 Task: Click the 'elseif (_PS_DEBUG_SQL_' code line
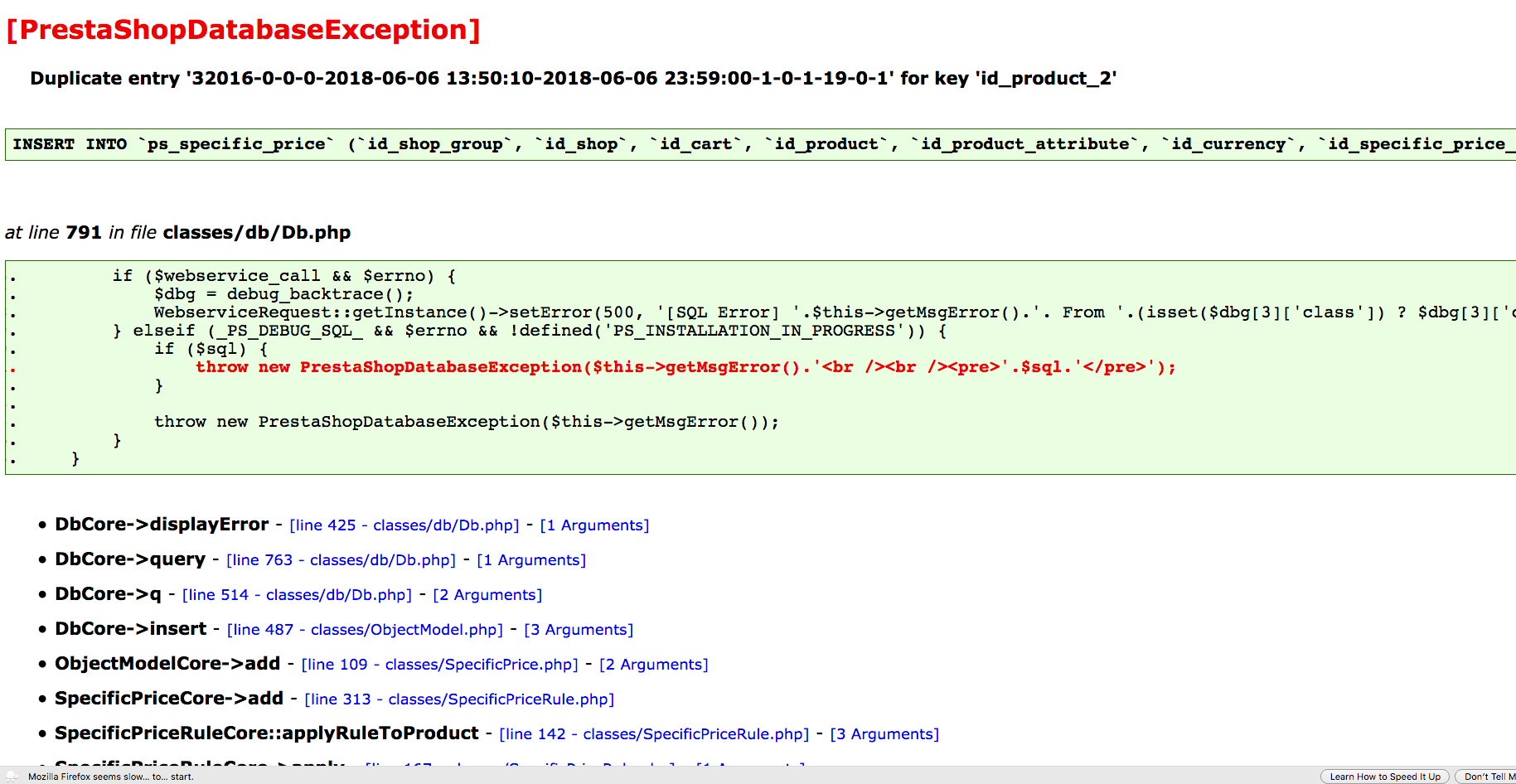point(530,331)
